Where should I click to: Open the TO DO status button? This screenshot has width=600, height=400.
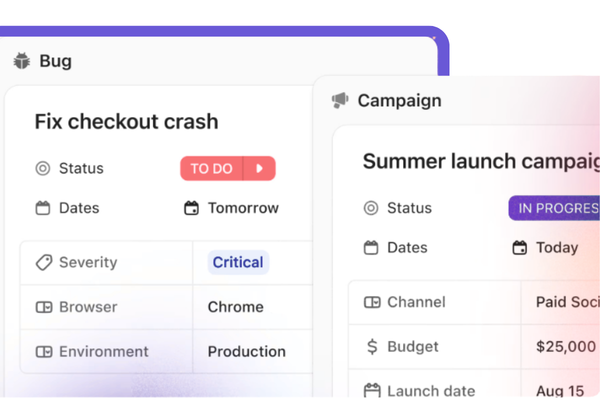click(212, 168)
